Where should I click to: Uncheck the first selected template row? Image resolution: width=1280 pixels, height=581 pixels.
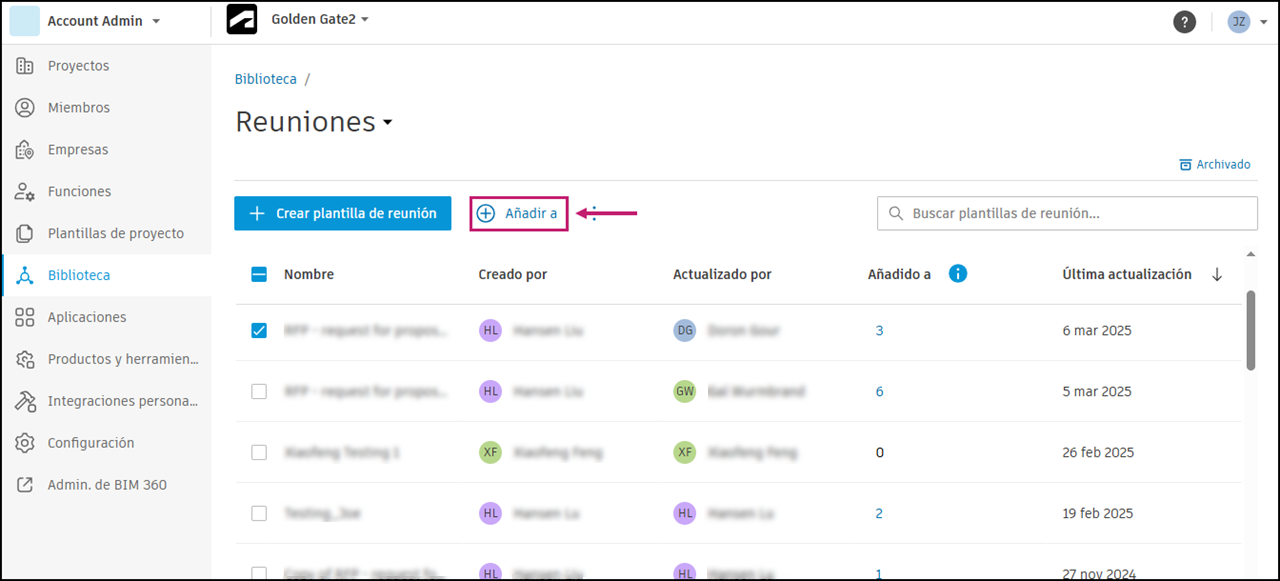259,331
